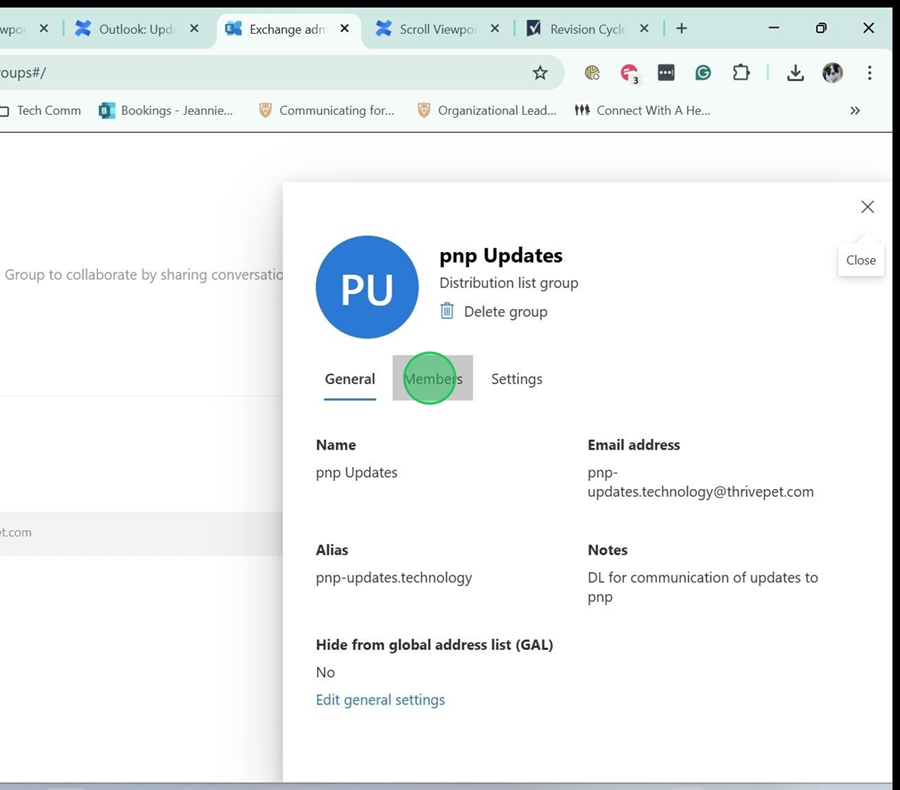The width and height of the screenshot is (900, 790).
Task: Bookmark this page with the star icon
Action: (x=540, y=72)
